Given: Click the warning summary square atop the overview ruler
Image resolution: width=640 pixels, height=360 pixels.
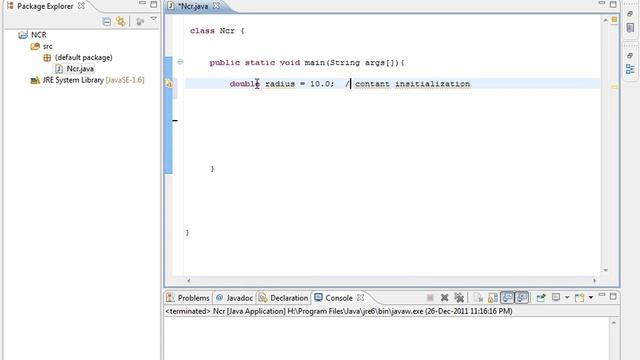Looking at the screenshot, I should 614,20.
